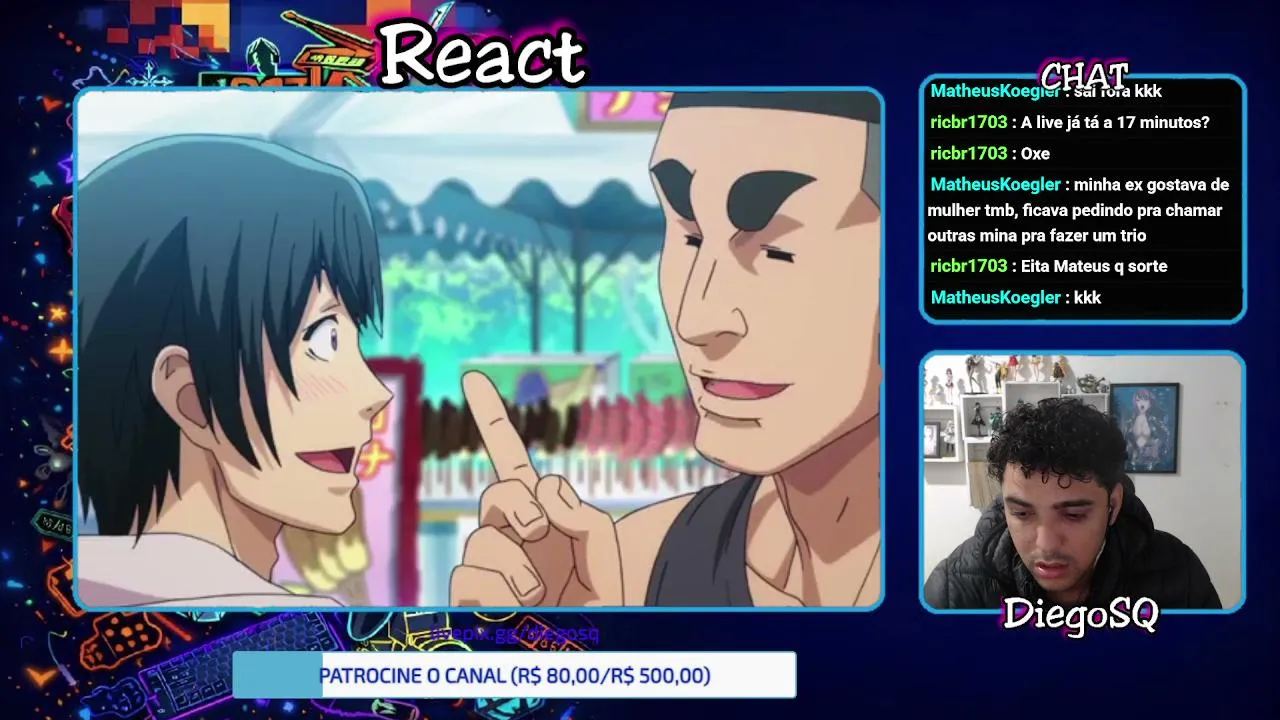Click the "React" title above the video
The image size is (1280, 720).
coord(481,54)
